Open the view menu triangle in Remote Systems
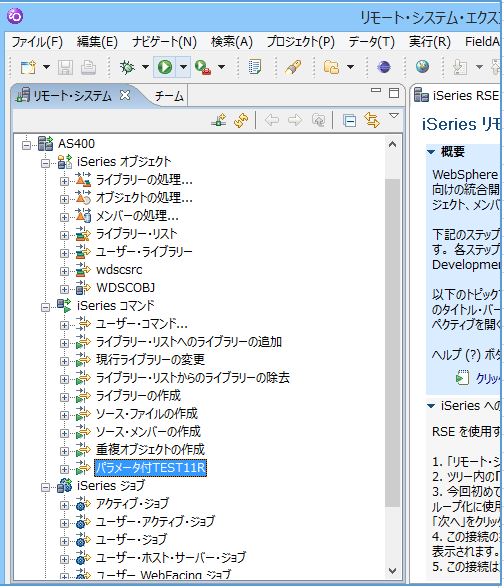Screen dimensions: 504x588 tap(393, 116)
